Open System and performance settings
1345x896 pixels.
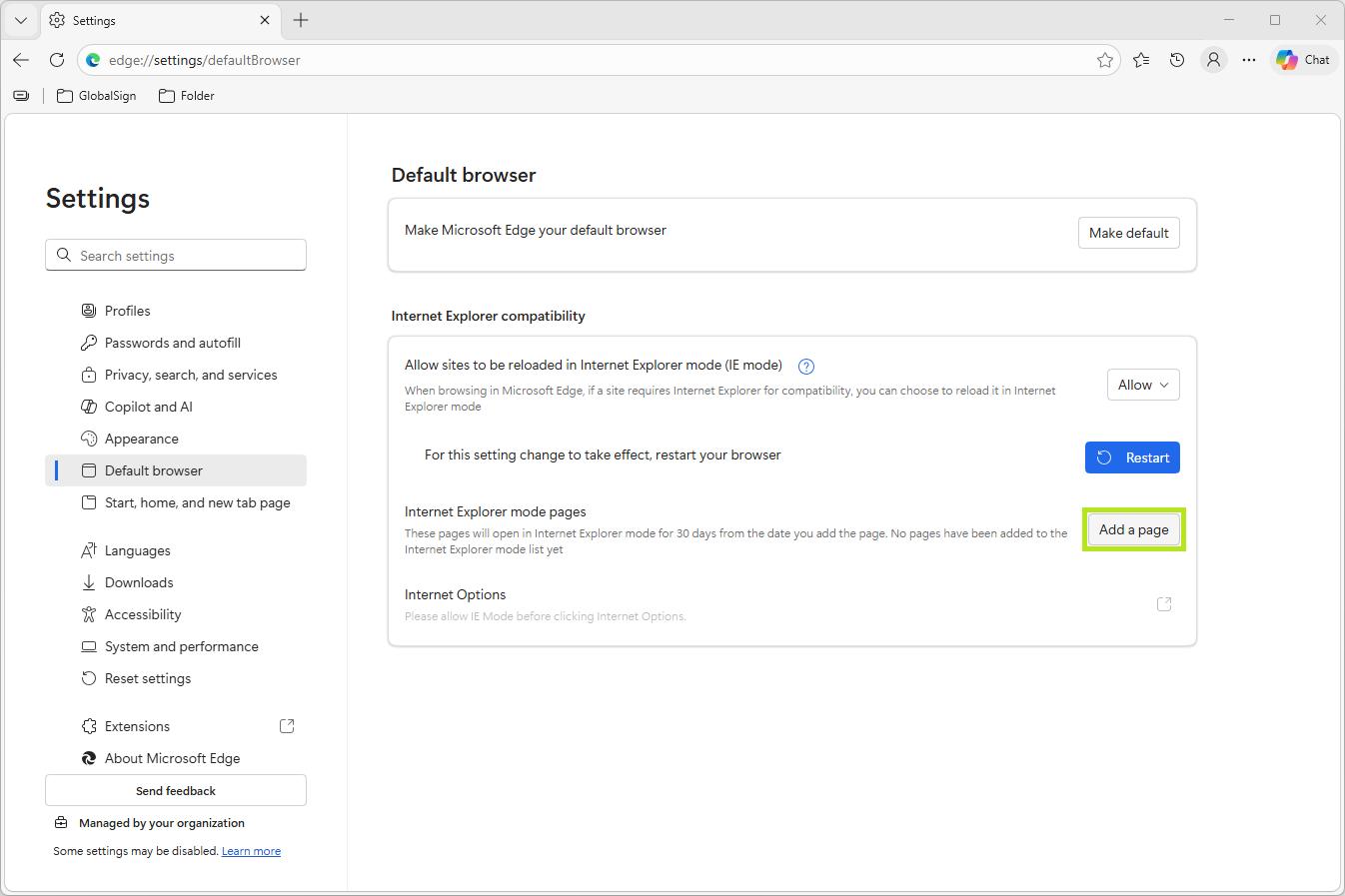(x=176, y=646)
